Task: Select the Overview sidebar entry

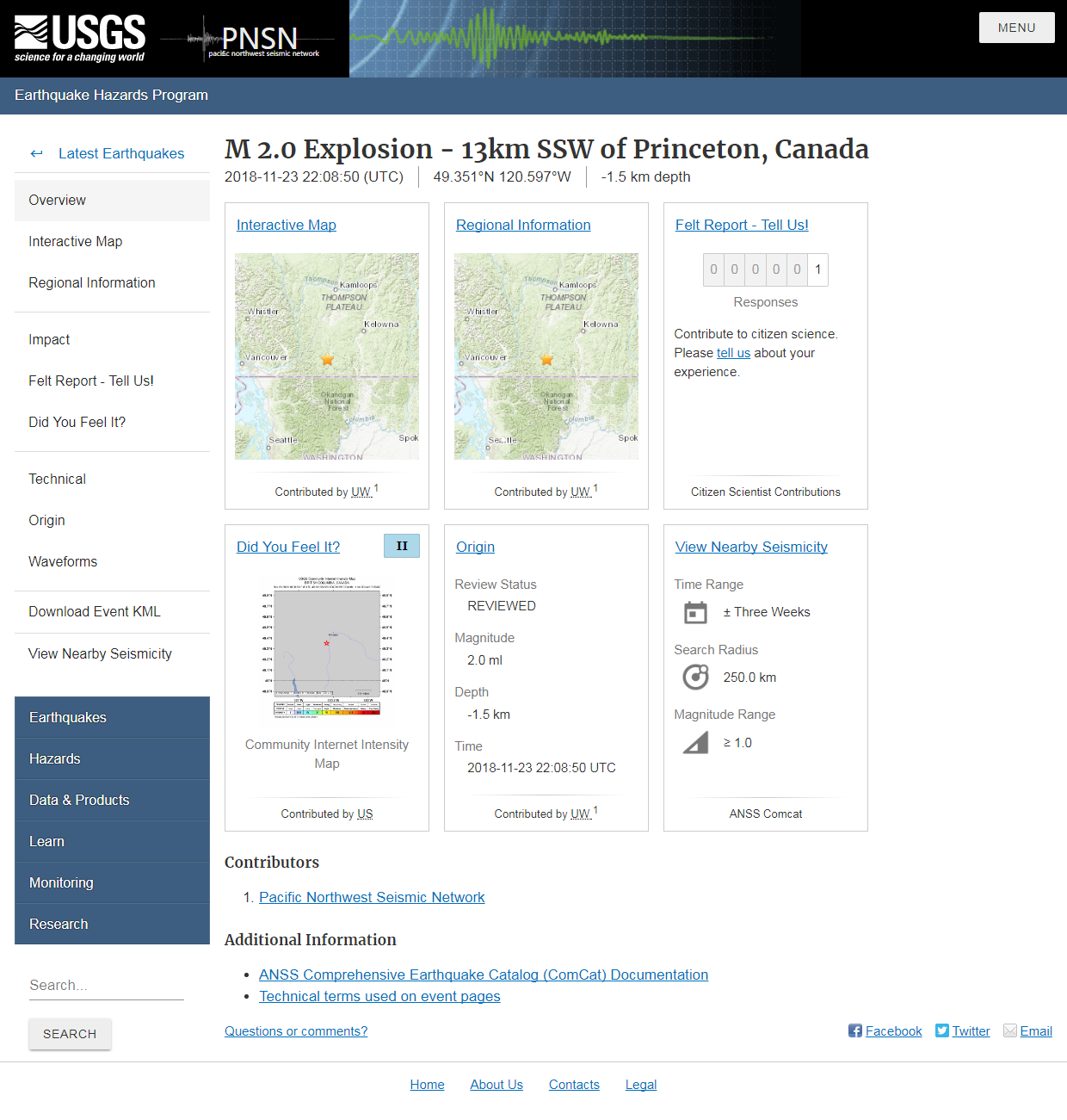Action: [x=57, y=200]
